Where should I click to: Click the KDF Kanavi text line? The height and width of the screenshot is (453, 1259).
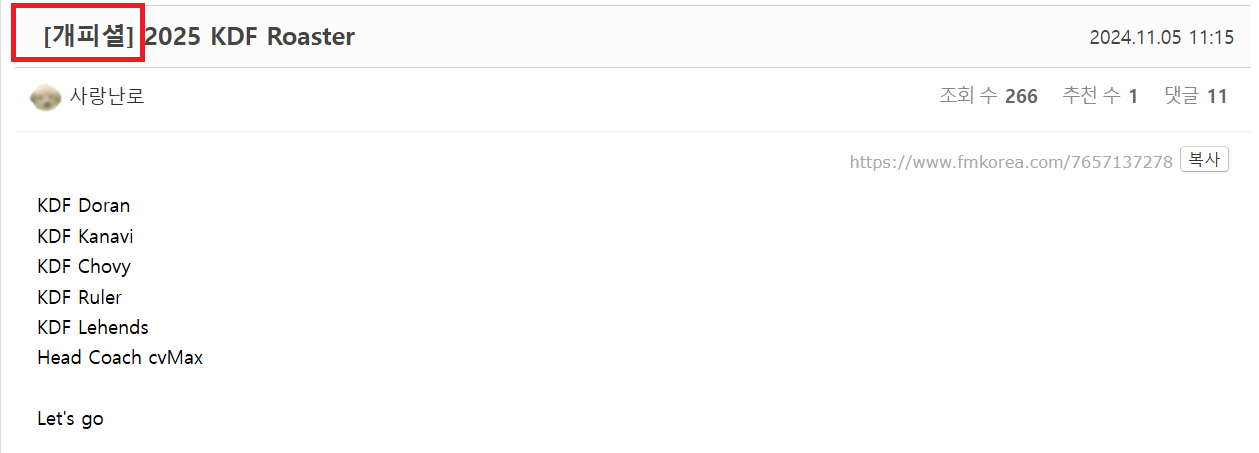[85, 237]
